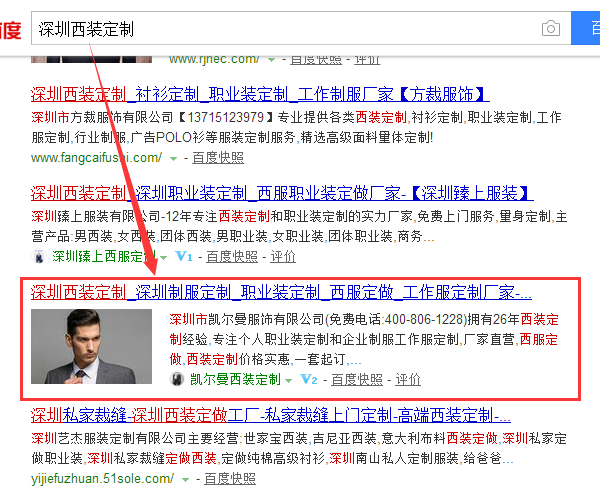600x500 pixels.
Task: Click the 深圳臻上西服定制 site avatar icon
Action: (38, 256)
